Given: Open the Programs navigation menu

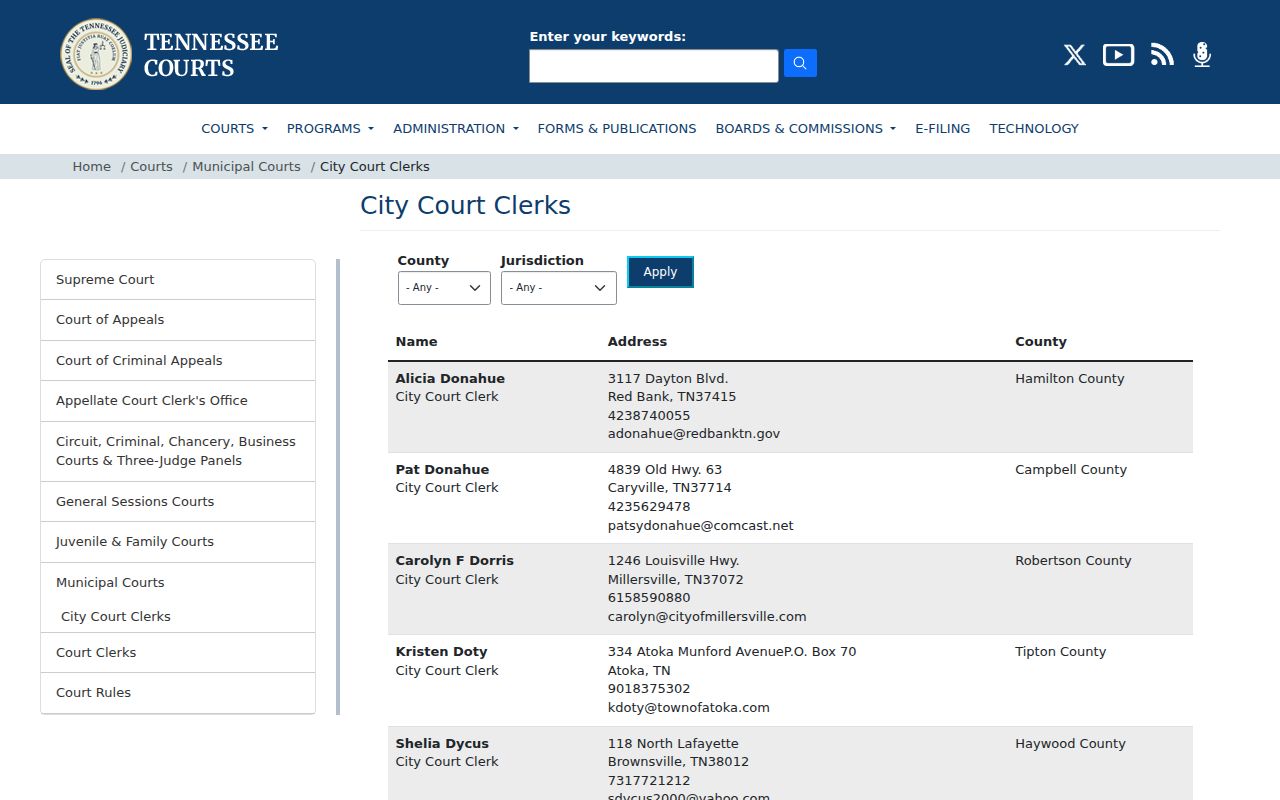Looking at the screenshot, I should click(x=330, y=128).
